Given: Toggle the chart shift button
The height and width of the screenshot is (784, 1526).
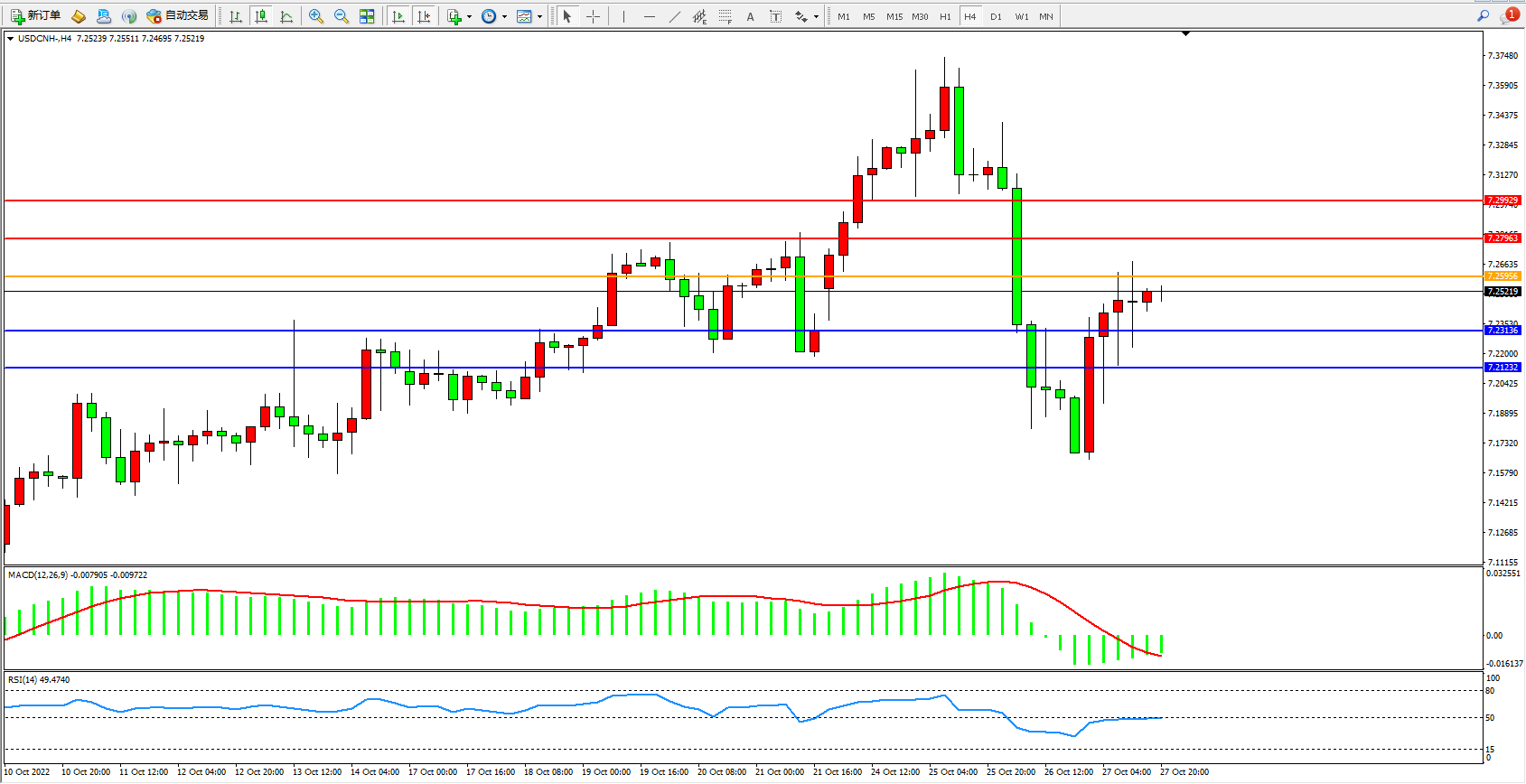Looking at the screenshot, I should tap(424, 16).
